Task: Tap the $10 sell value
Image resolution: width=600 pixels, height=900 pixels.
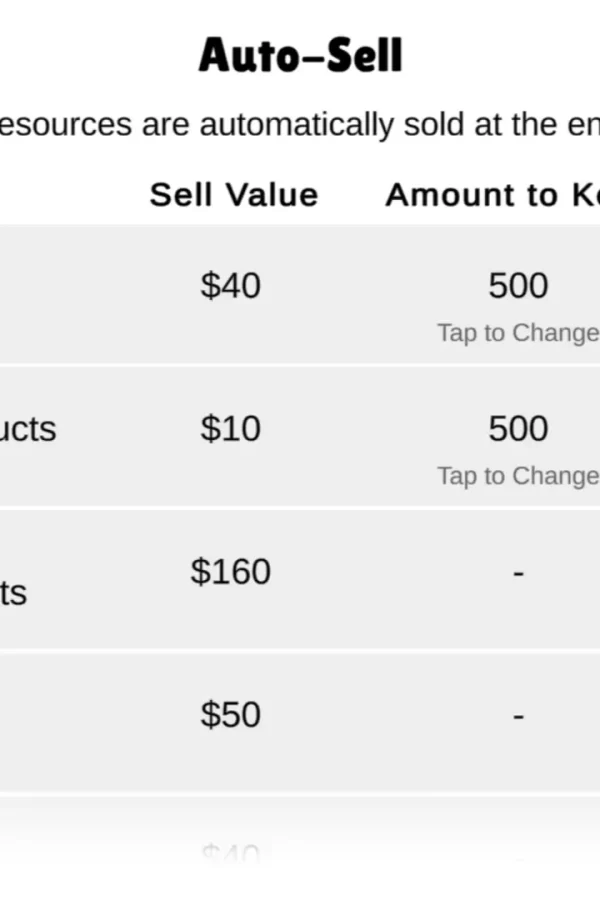Action: click(x=230, y=429)
